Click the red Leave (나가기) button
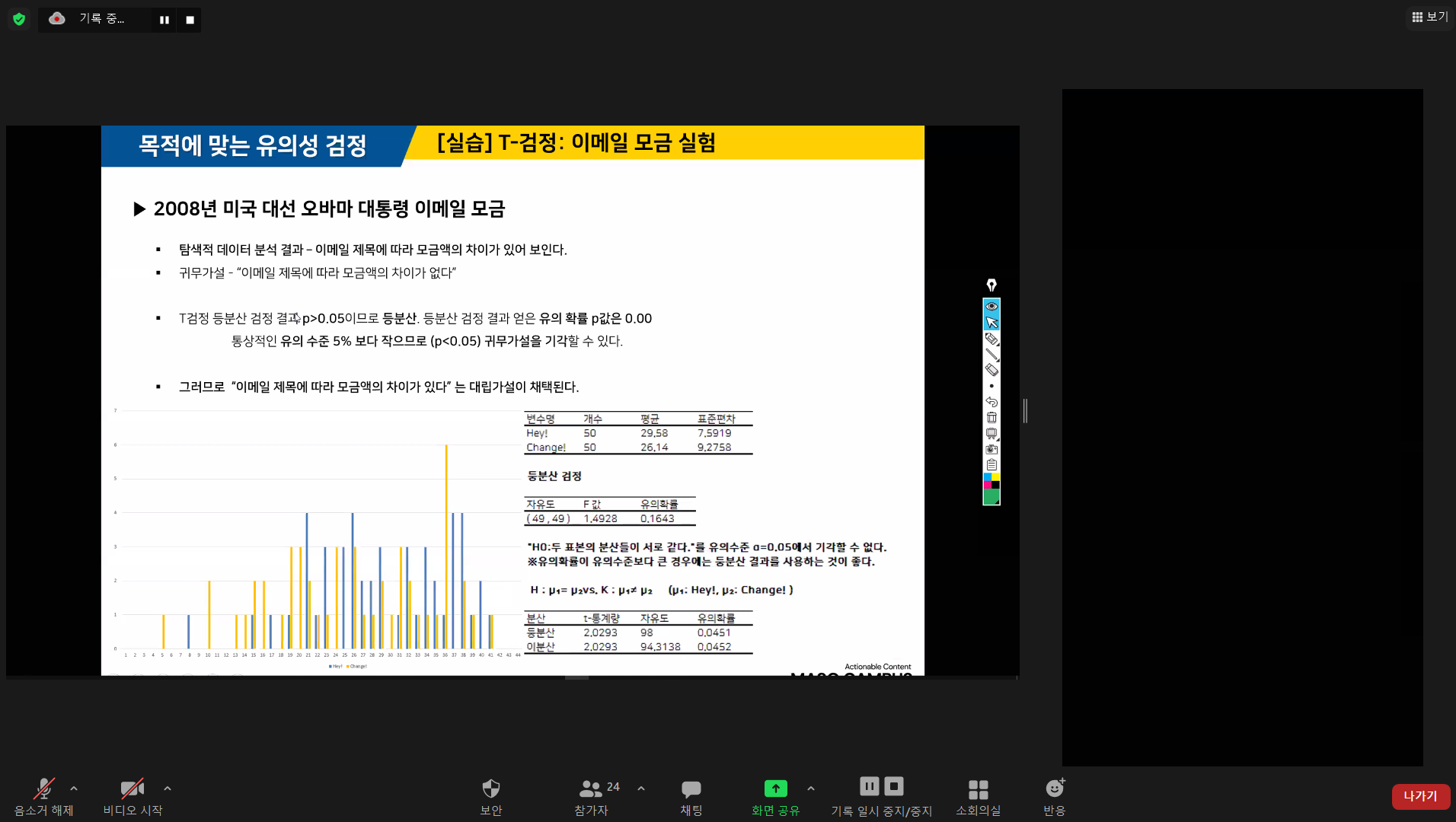Image resolution: width=1456 pixels, height=822 pixels. click(1420, 796)
